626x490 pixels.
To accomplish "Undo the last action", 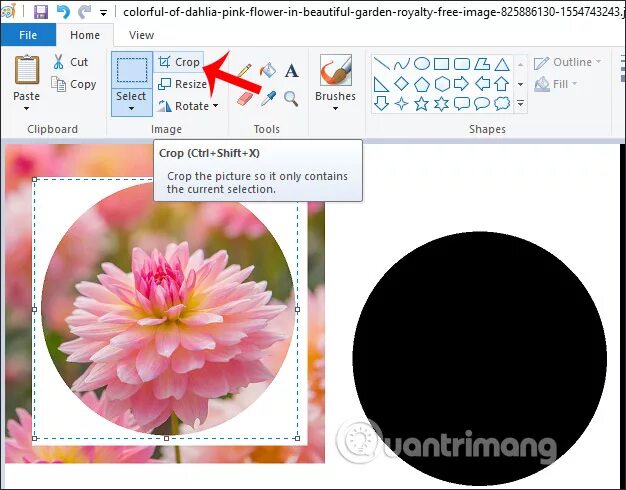I will [x=63, y=12].
